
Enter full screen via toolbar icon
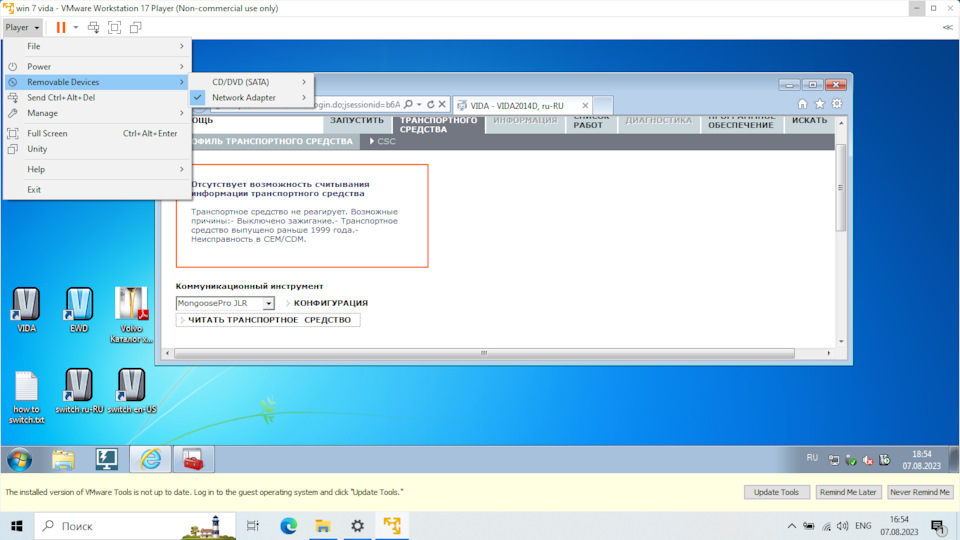[114, 27]
